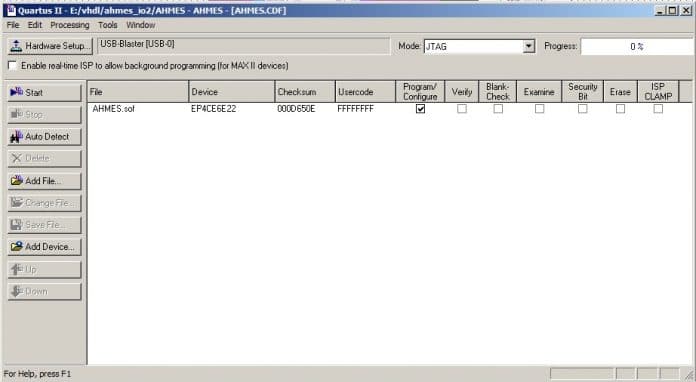
Task: Enable Security Bit checkbox for AHMES.sof
Action: point(582,109)
